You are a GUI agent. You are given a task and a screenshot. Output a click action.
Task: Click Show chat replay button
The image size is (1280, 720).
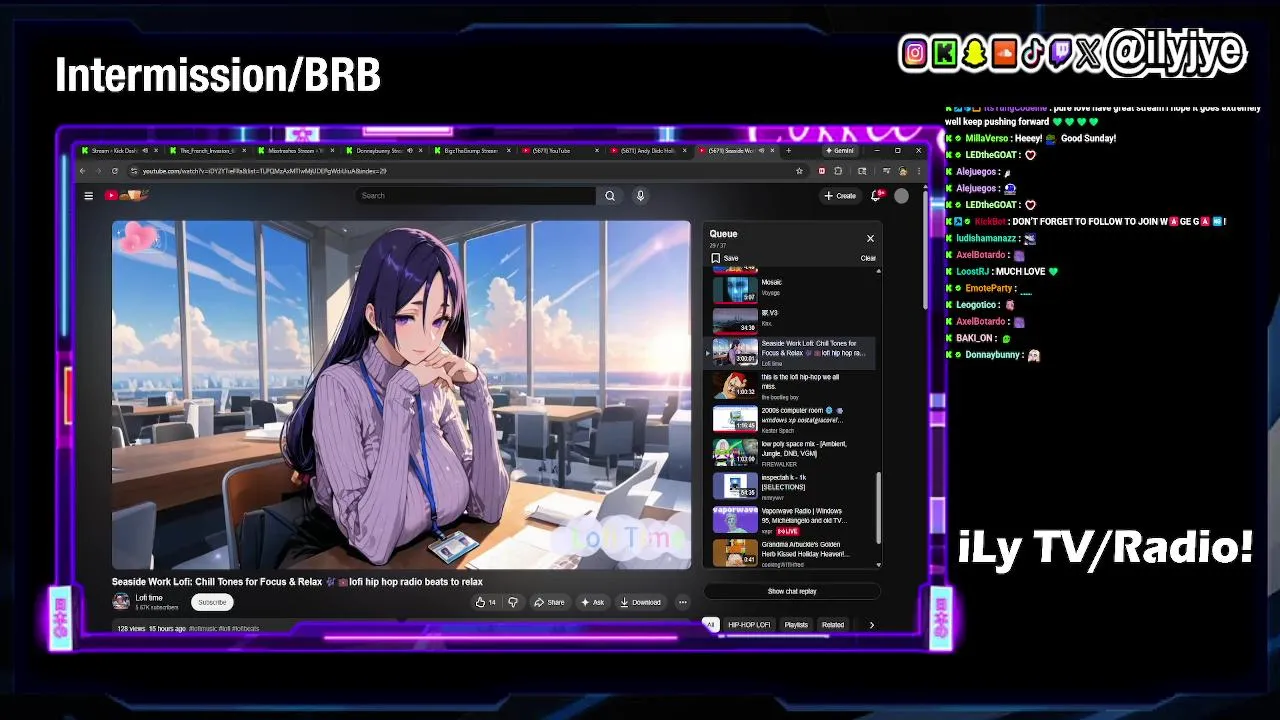coord(792,591)
